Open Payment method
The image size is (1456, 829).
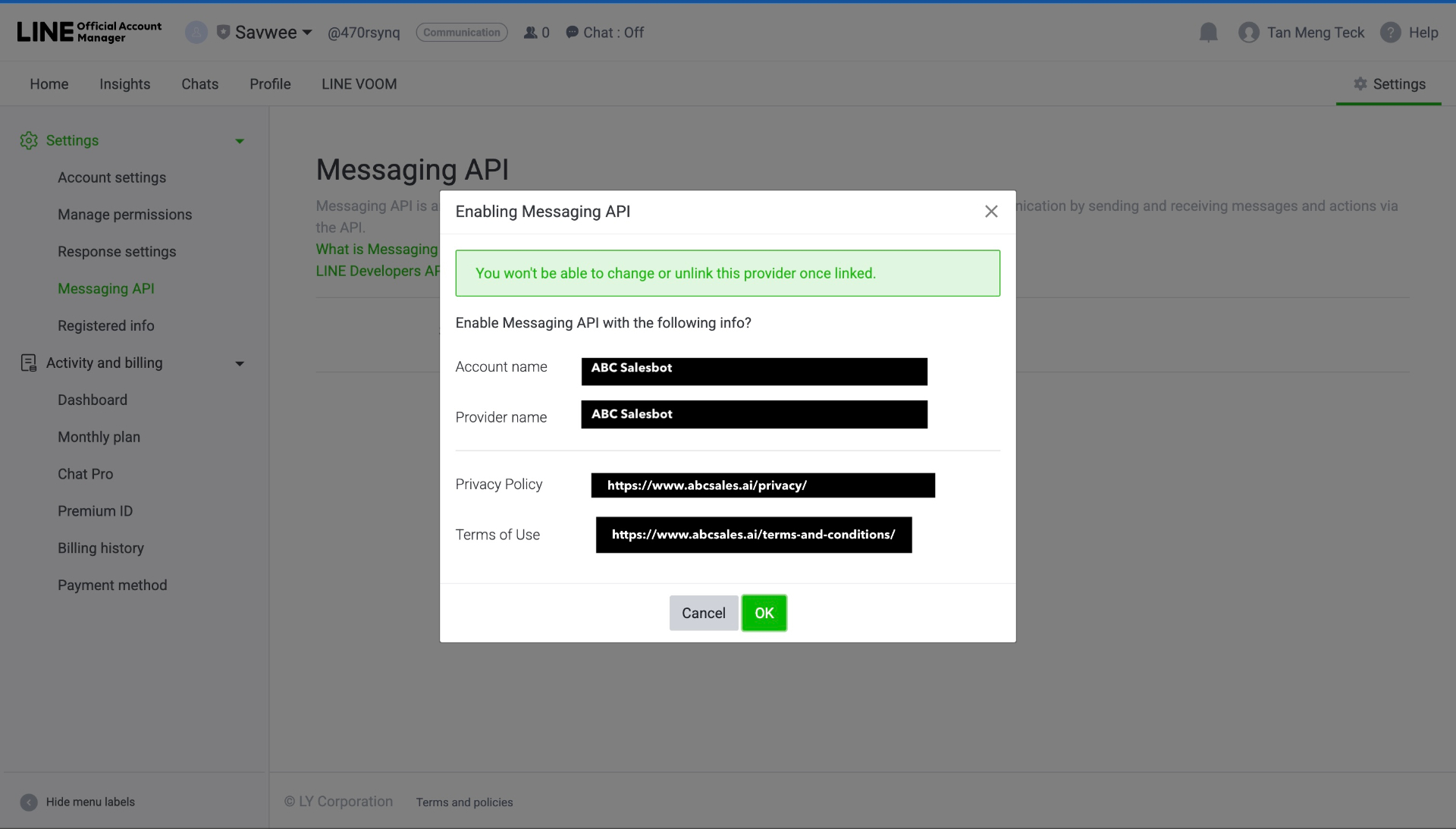coord(112,586)
